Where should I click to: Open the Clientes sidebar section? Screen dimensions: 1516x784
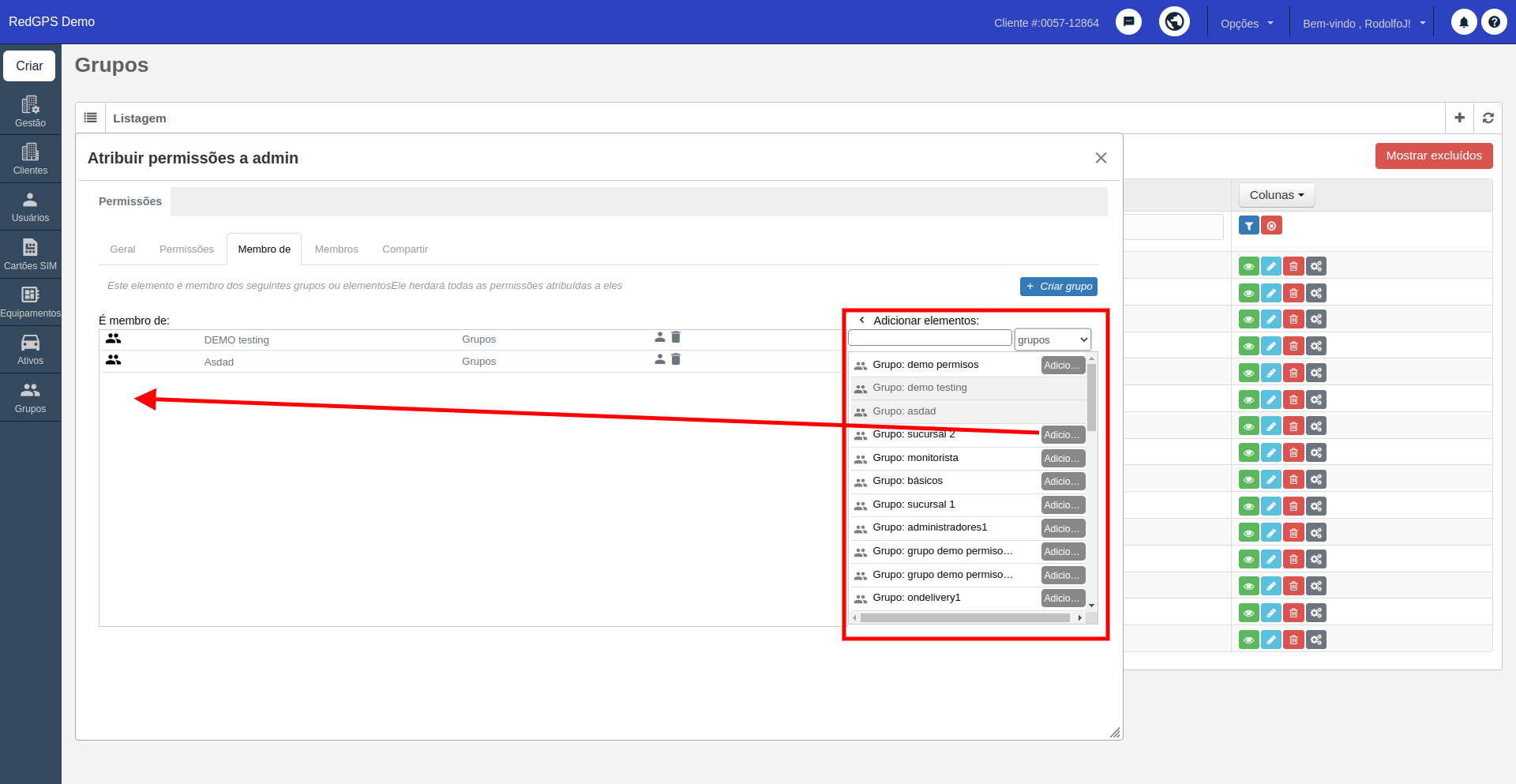pyautogui.click(x=30, y=159)
